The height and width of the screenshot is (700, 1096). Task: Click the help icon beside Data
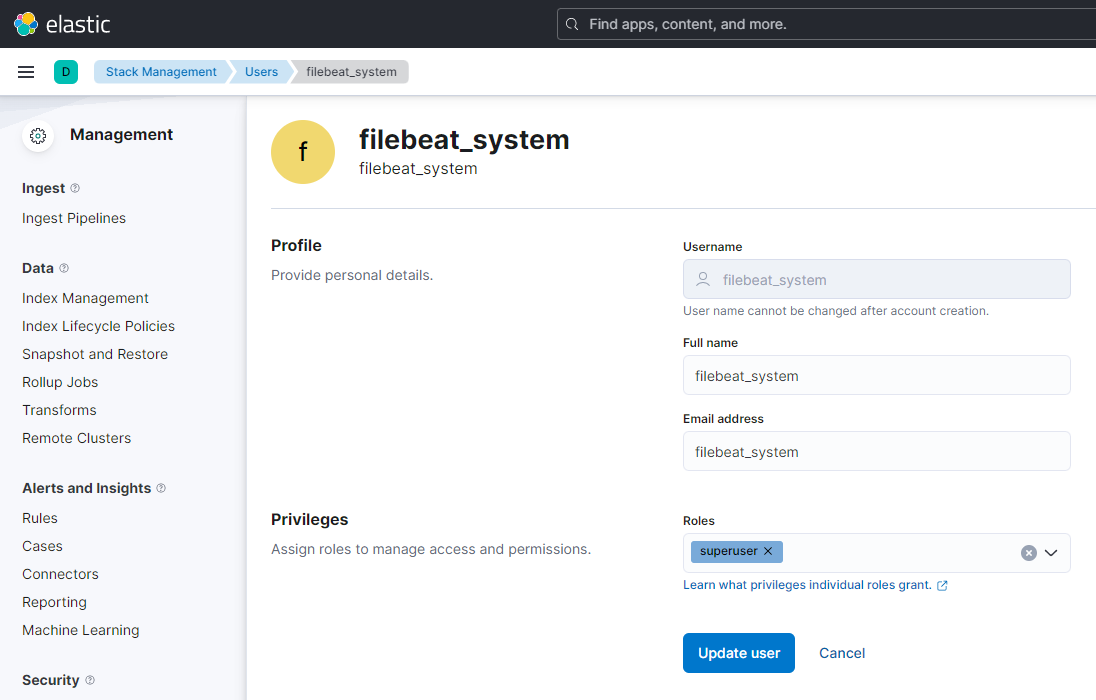pos(64,268)
